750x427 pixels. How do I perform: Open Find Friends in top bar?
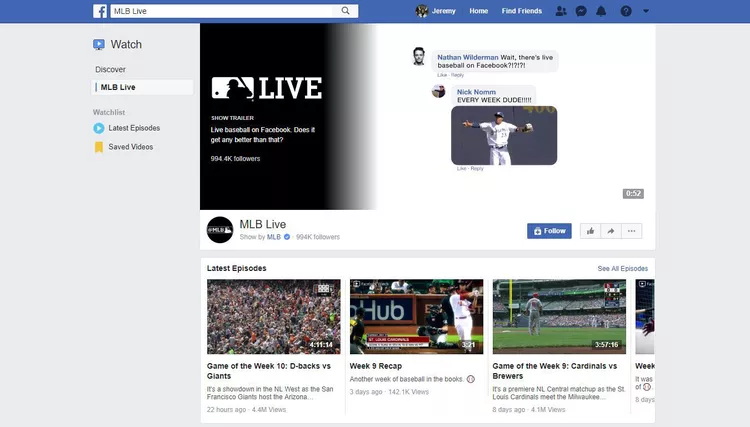[521, 11]
